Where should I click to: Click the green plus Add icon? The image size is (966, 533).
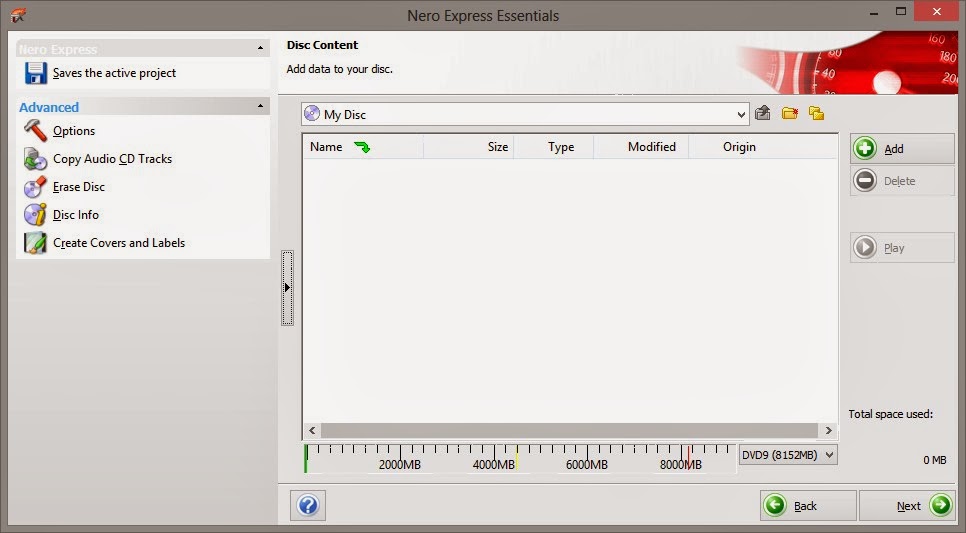coord(865,149)
